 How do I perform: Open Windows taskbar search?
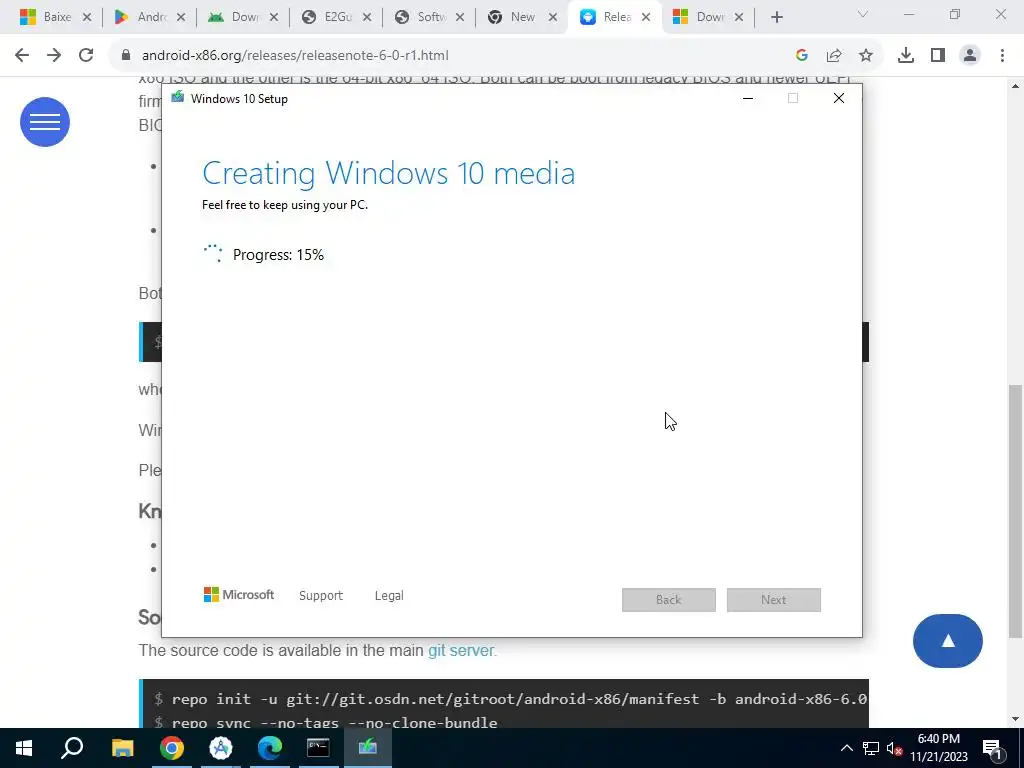(x=72, y=748)
